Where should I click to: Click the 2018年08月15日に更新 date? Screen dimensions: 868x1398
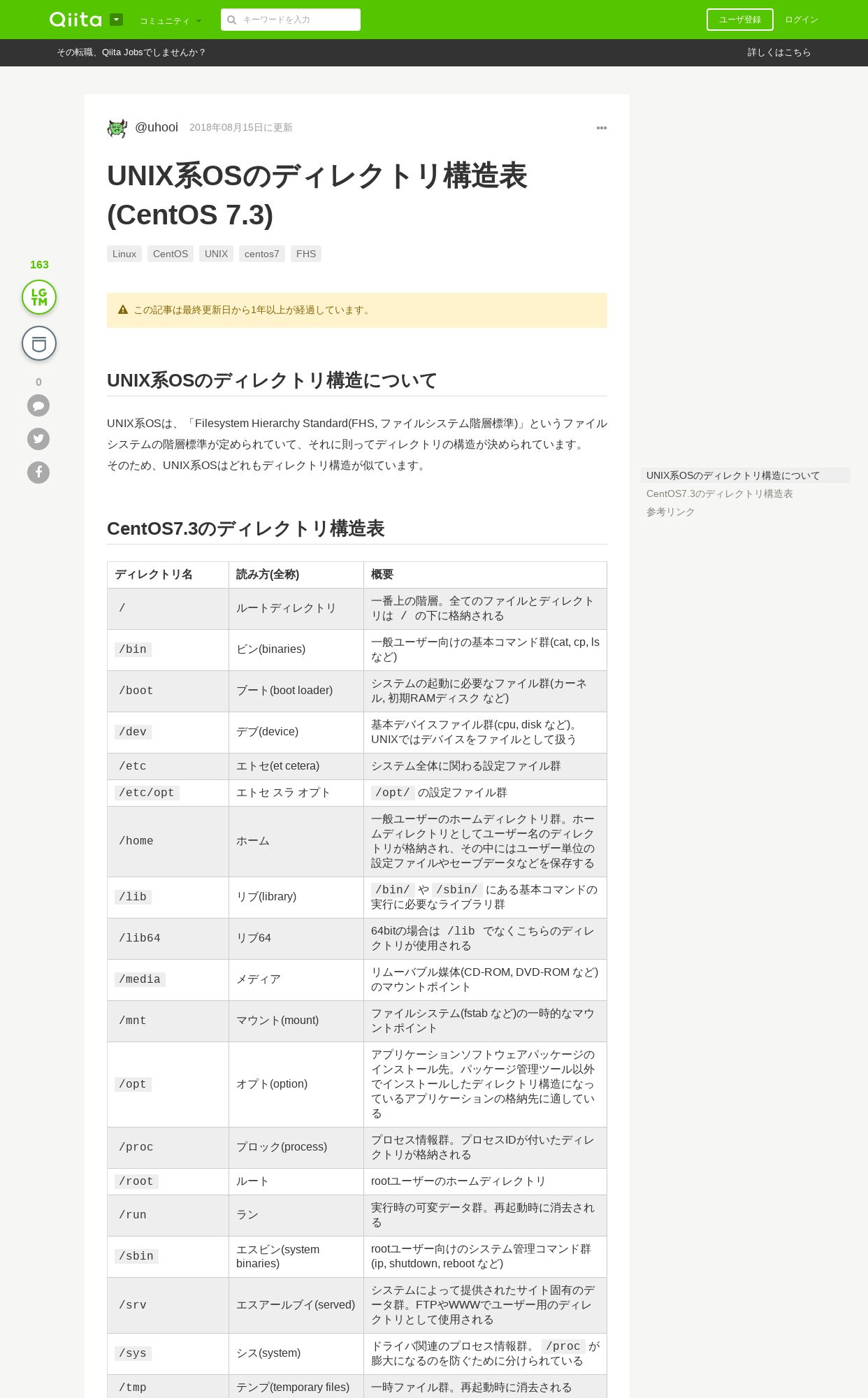click(x=241, y=127)
